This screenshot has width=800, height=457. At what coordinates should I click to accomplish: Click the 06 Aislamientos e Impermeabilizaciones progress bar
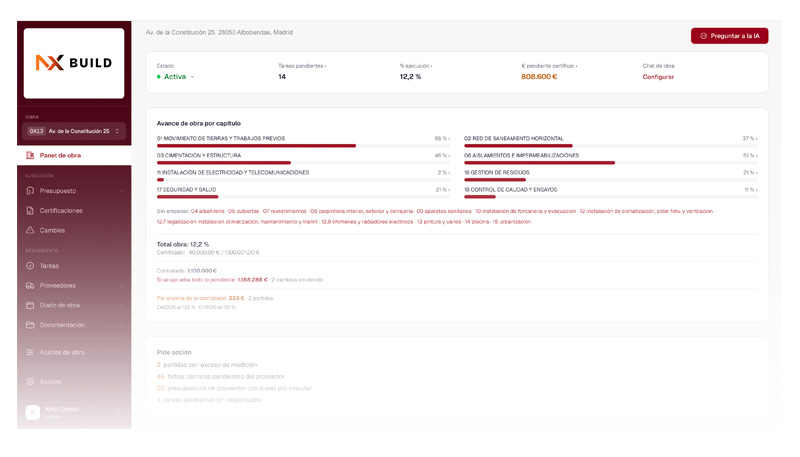point(610,163)
